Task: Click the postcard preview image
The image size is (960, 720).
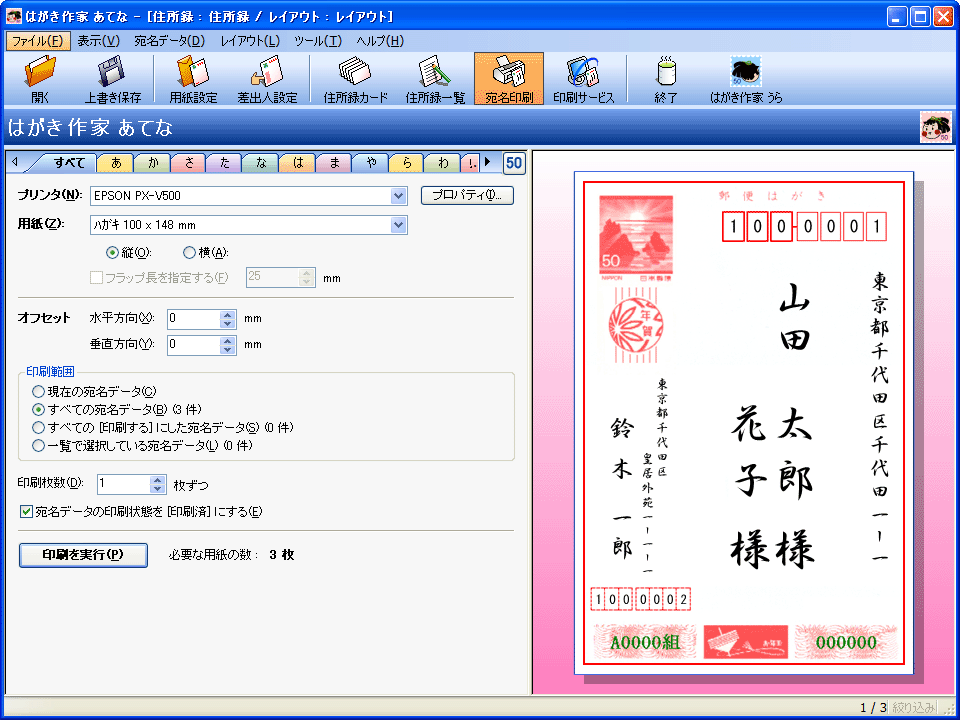Action: [743, 422]
